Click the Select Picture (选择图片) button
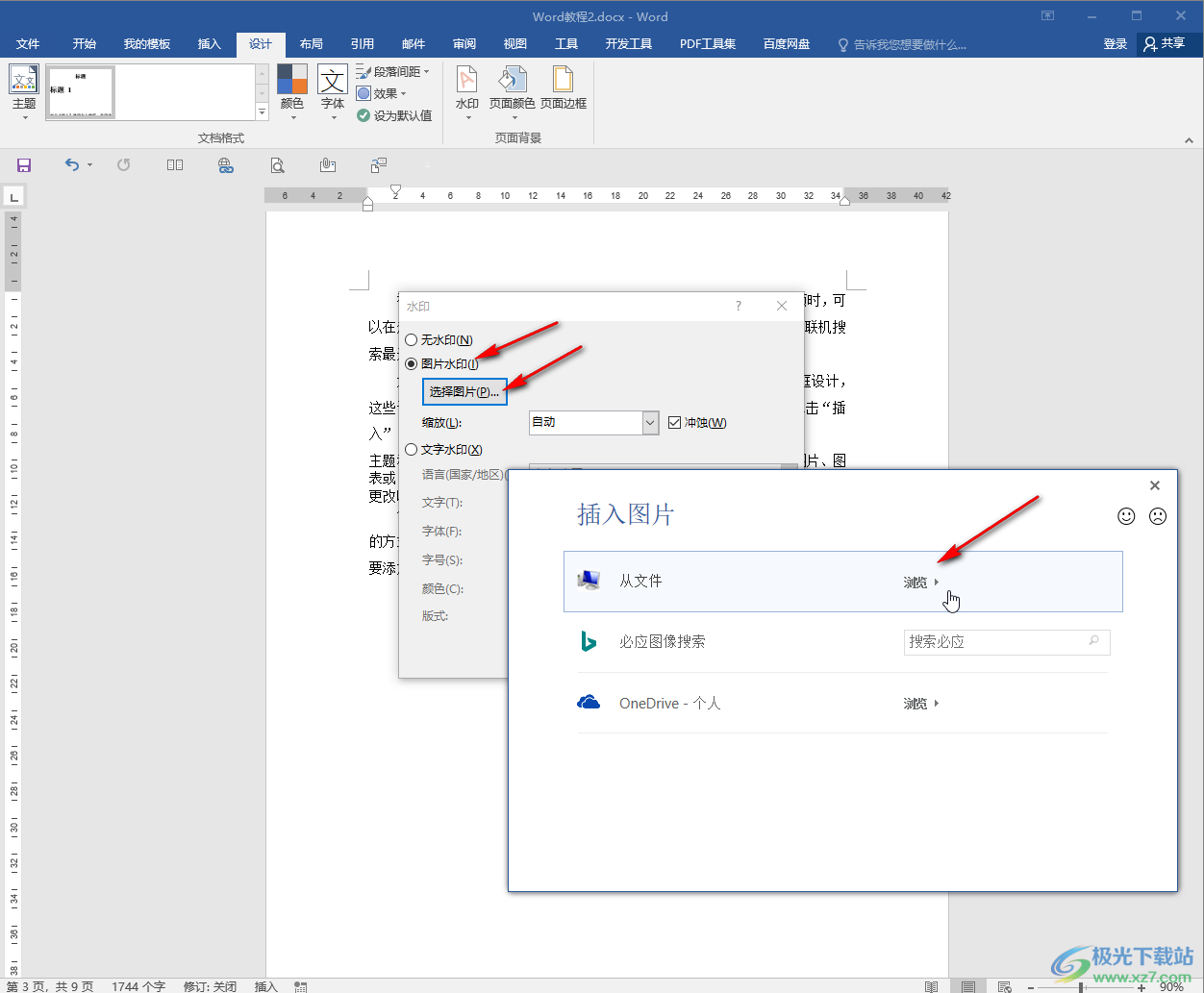Screen dimensions: 1204x993 tap(464, 392)
